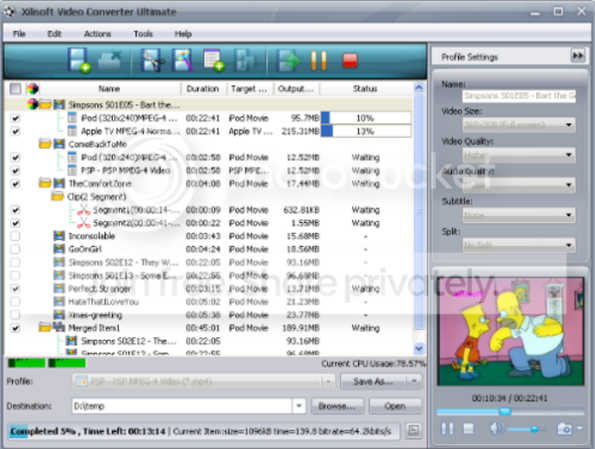Click the Merged Item1 folder icon
Image resolution: width=595 pixels, height=449 pixels.
[x=45, y=327]
